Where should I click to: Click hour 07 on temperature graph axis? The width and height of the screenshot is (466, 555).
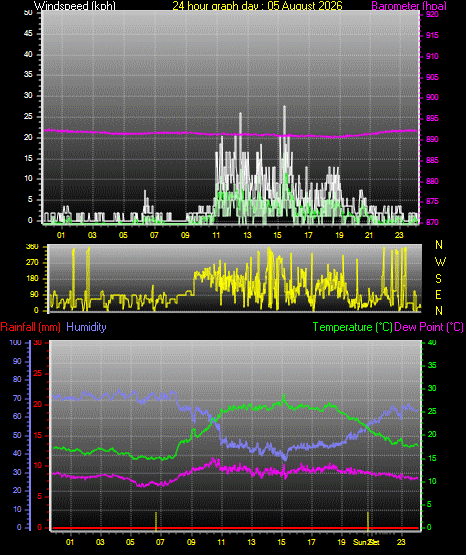point(160,542)
